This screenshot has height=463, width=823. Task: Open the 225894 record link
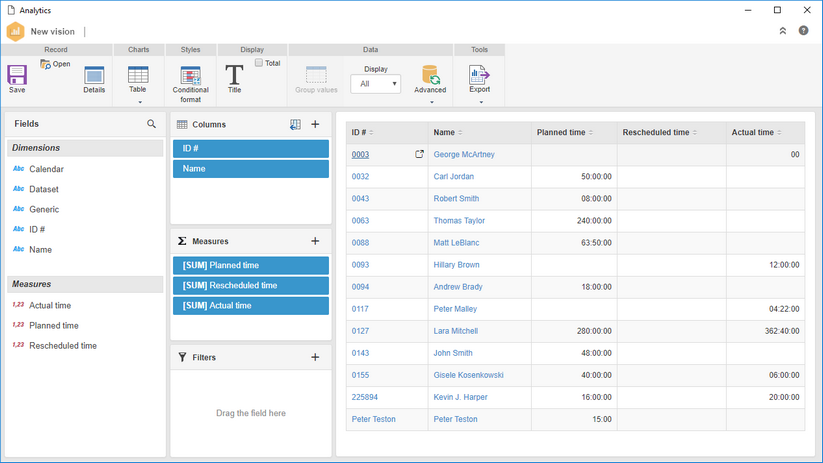tap(364, 397)
